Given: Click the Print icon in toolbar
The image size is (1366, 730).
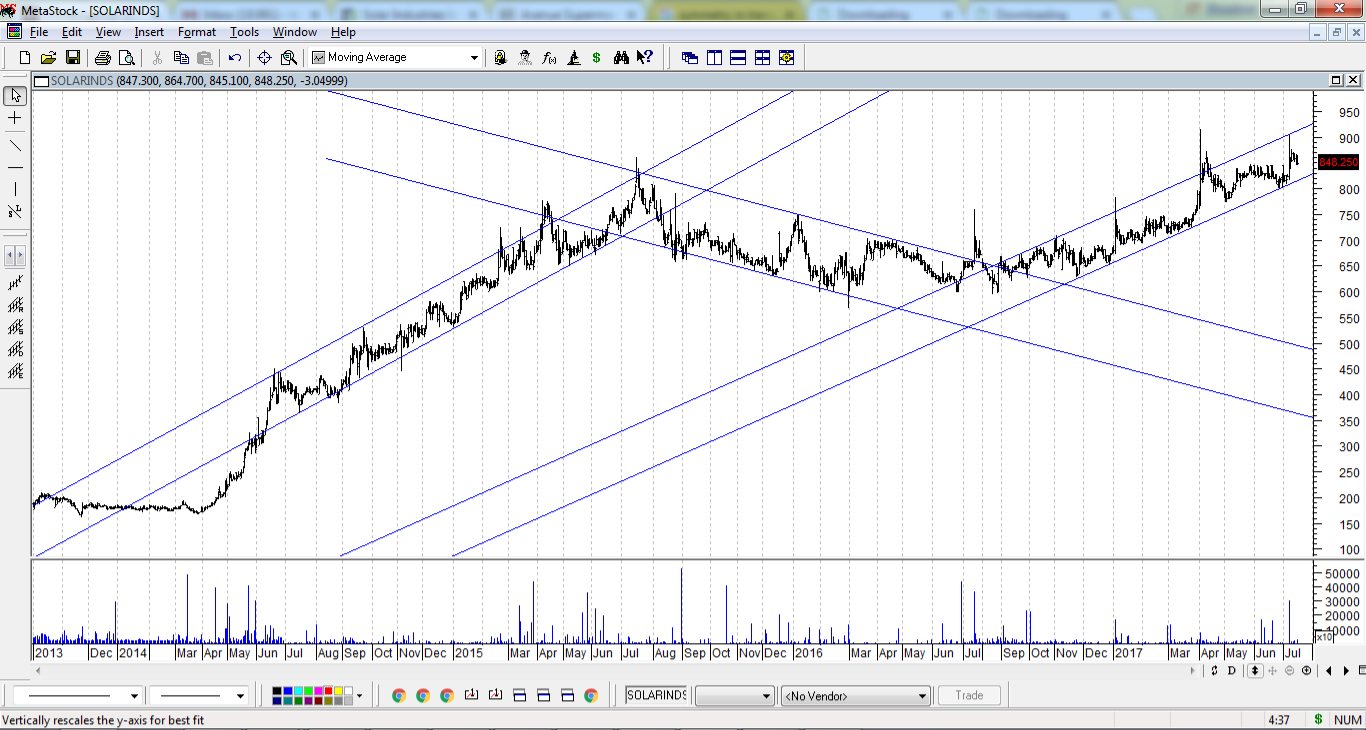Looking at the screenshot, I should tap(102, 58).
